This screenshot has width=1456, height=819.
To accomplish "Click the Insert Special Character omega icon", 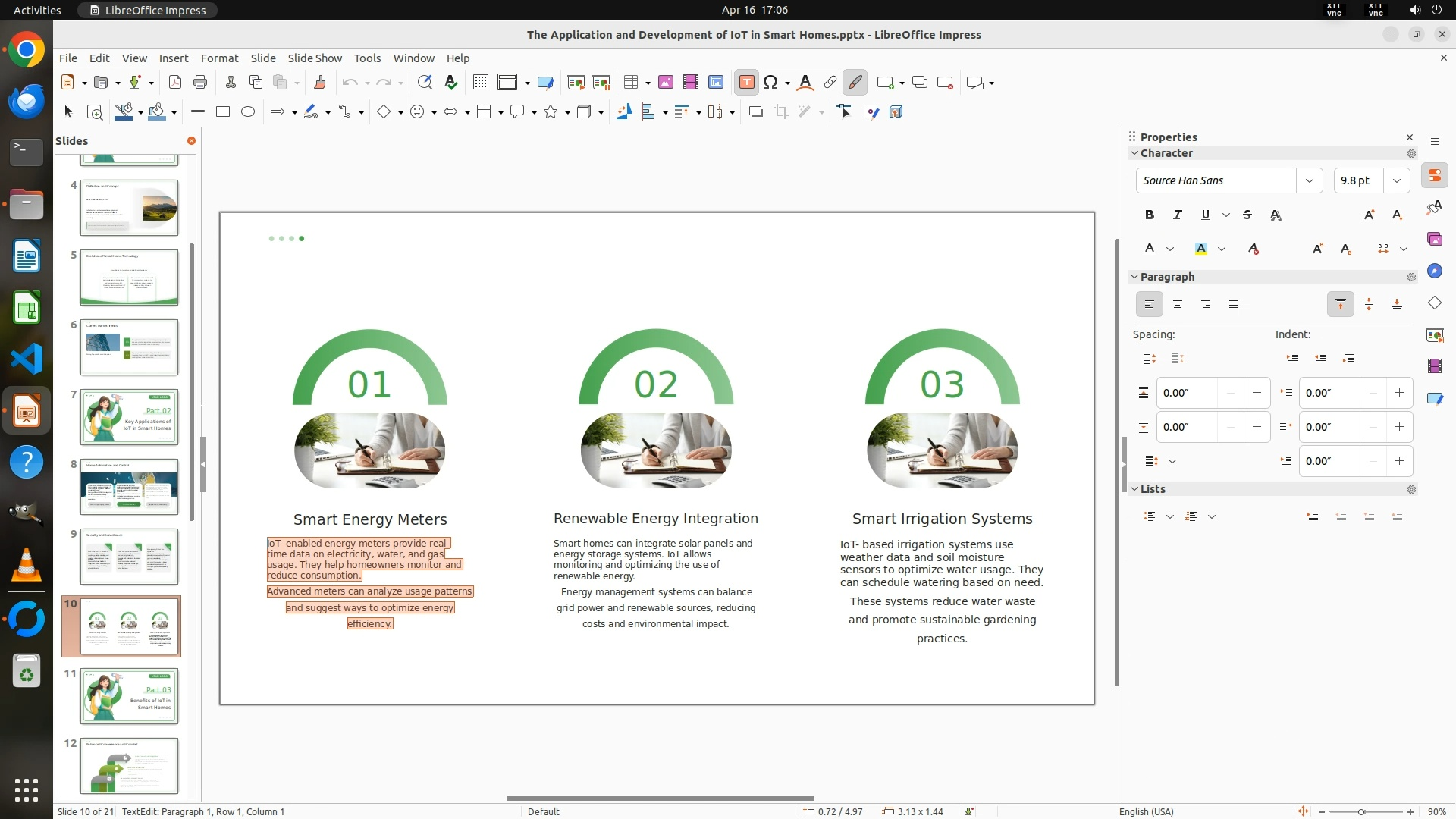I will (x=770, y=83).
